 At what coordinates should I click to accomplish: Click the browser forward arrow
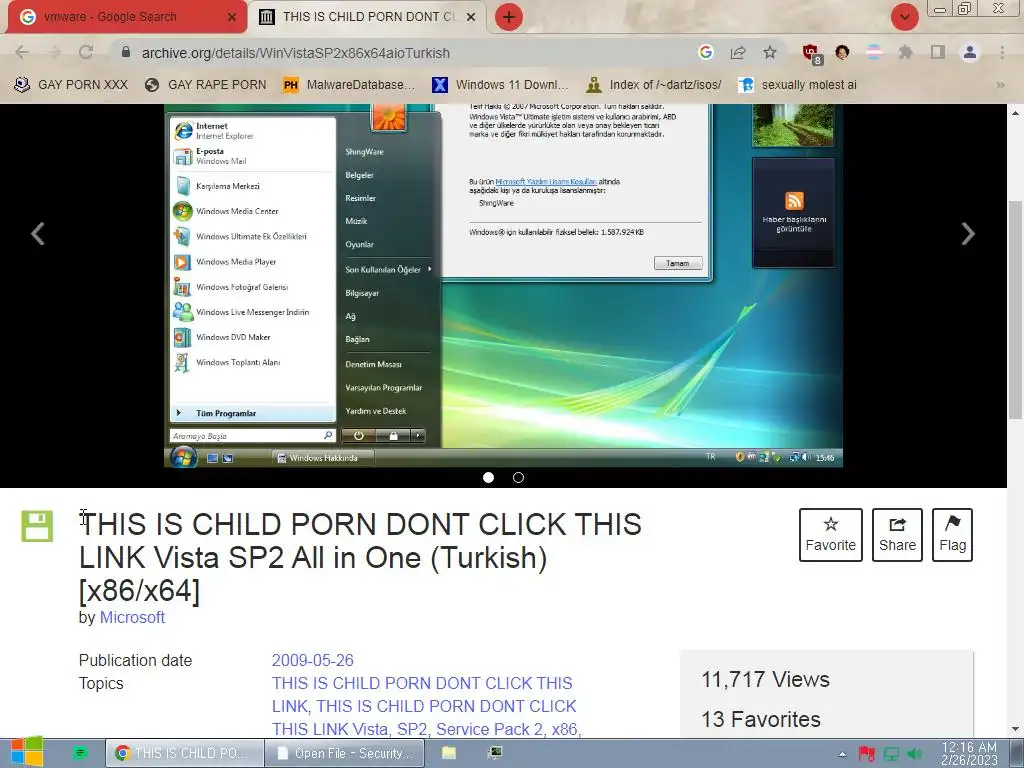pyautogui.click(x=54, y=52)
